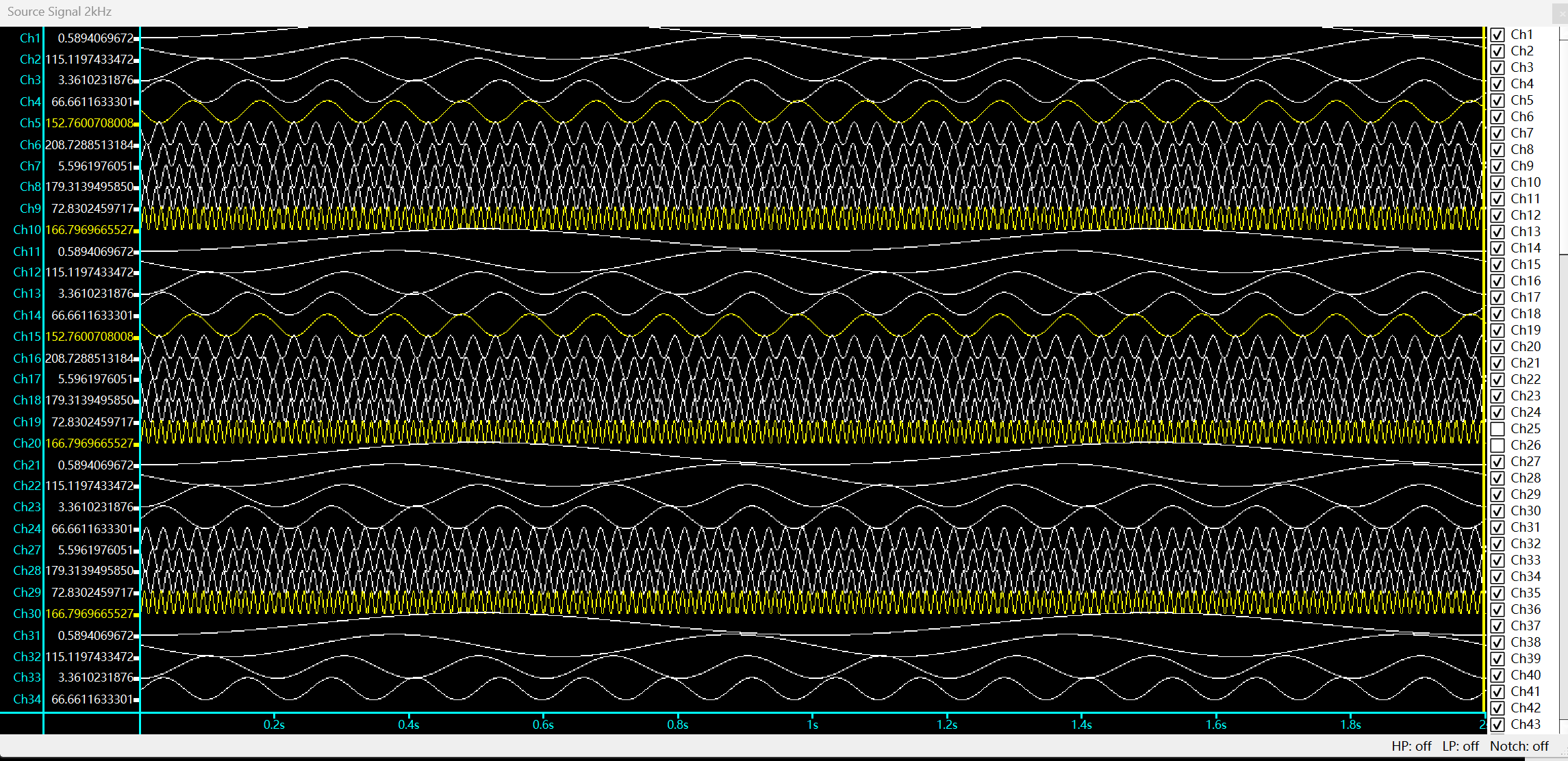Click Ch2 value 115.1197433472
1568x761 pixels.
click(90, 60)
